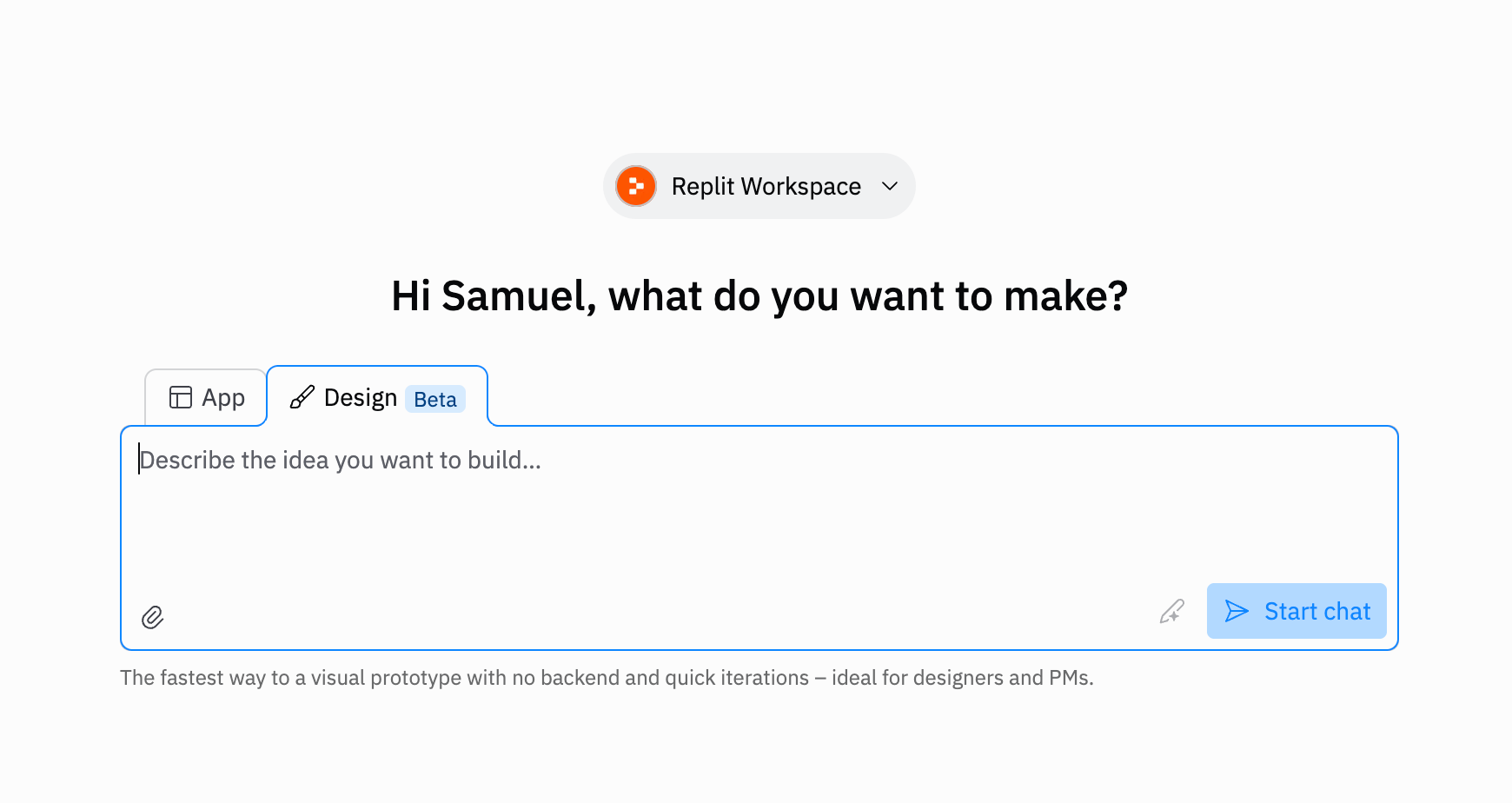Click the sparkle pen icon near Start chat

pos(1171,612)
